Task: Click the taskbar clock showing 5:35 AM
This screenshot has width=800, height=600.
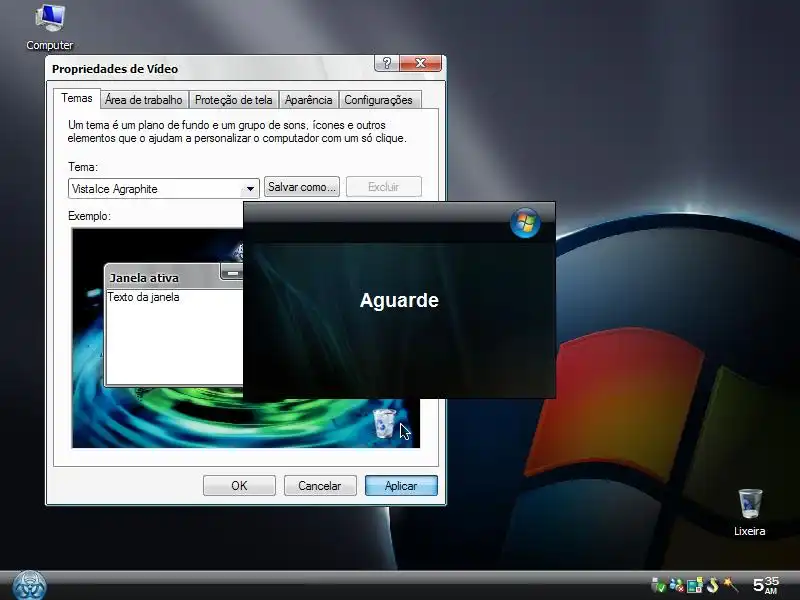Action: coord(766,585)
